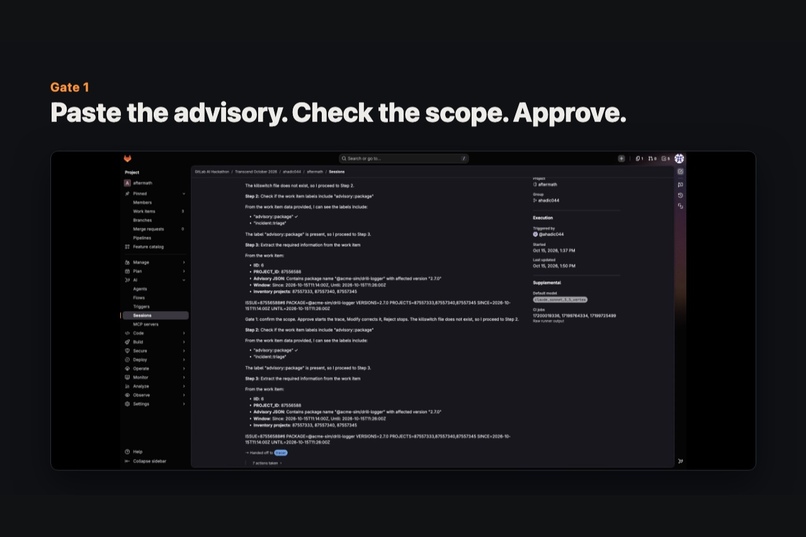The height and width of the screenshot is (537, 806).
Task: Expand the Monitor section
Action: (155, 377)
